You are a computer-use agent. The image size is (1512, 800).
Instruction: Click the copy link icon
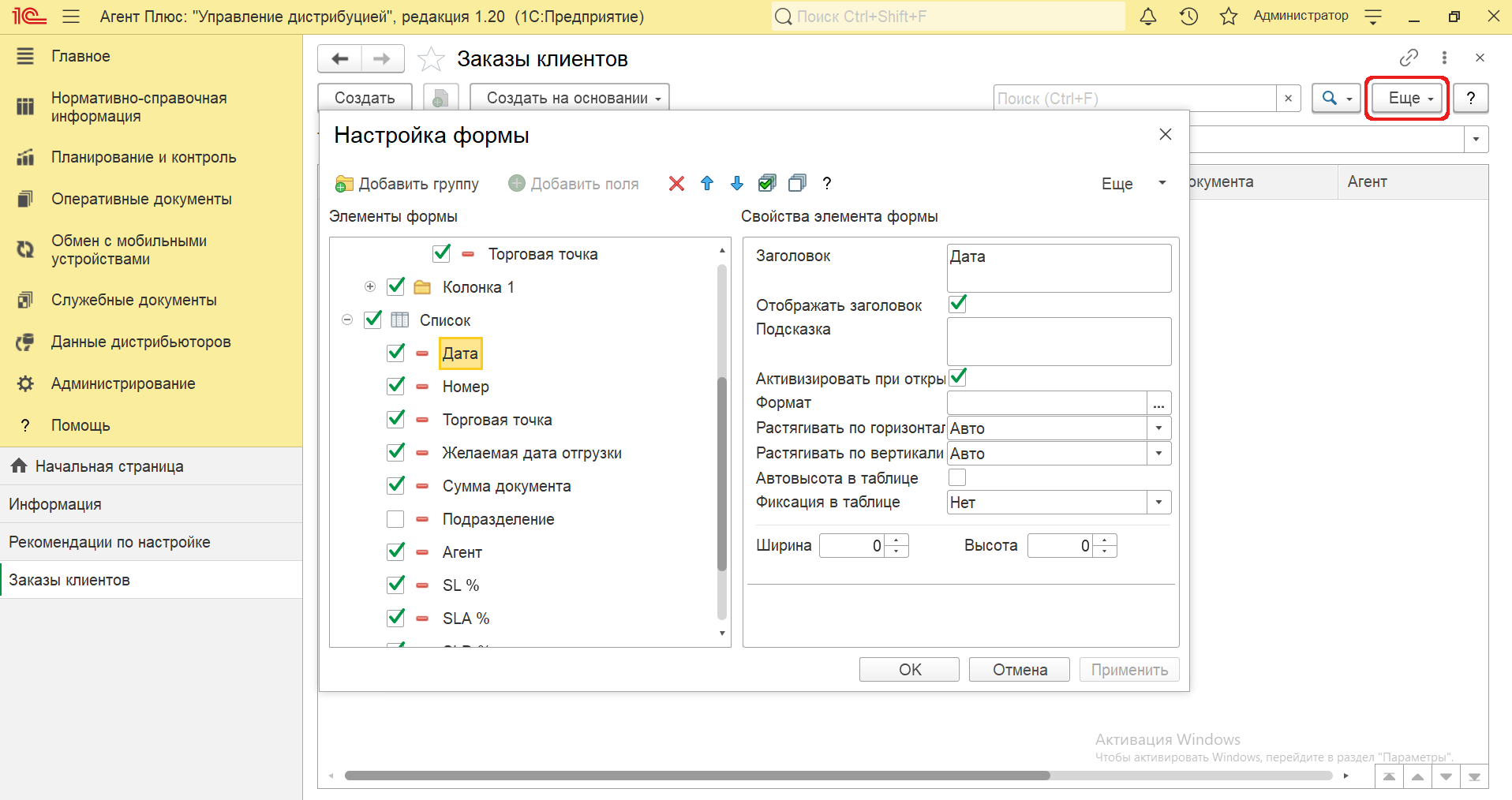coord(1409,58)
